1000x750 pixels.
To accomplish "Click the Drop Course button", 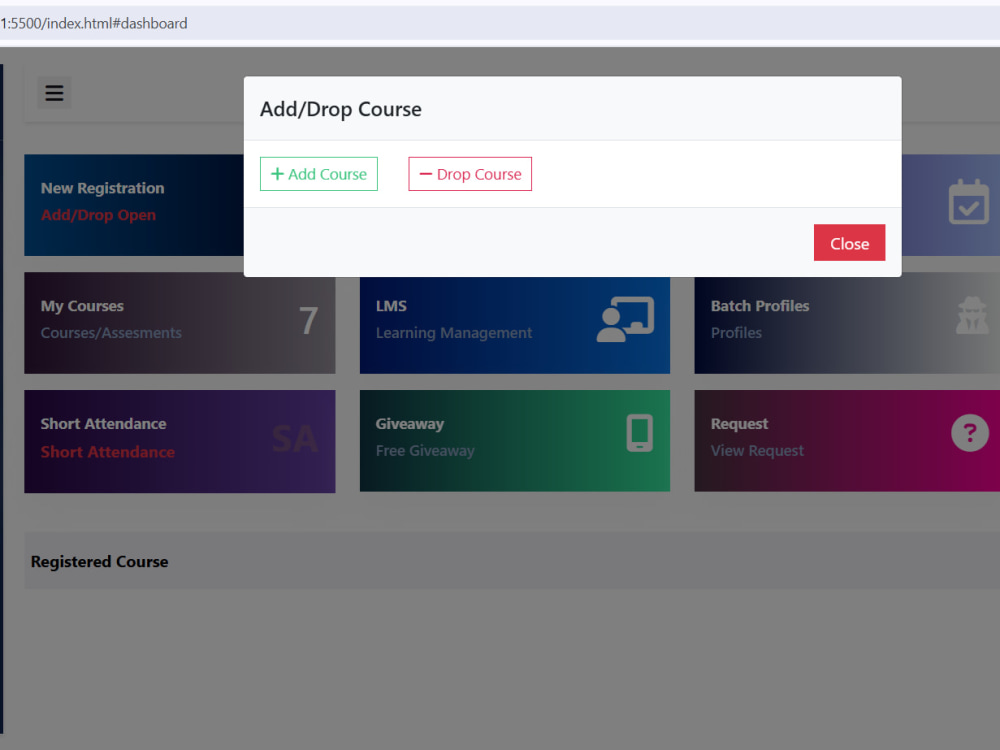I will pos(470,174).
